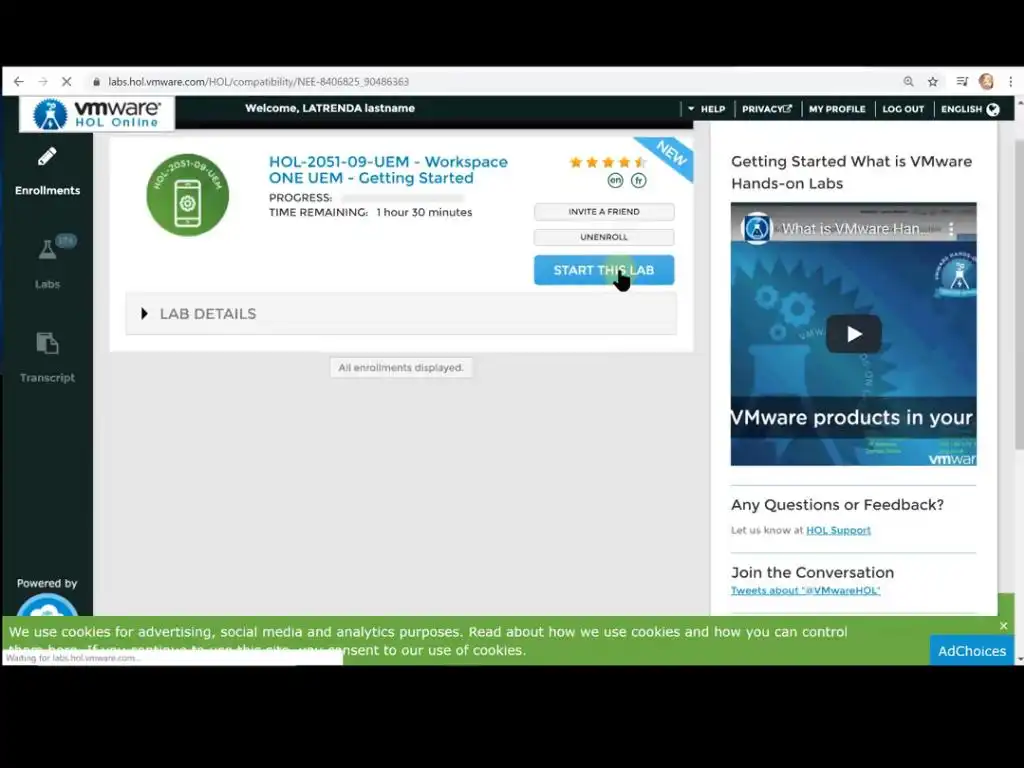Screen dimensions: 1024x768
Task: Click the zoom magnifier icon in address bar
Action: click(908, 82)
